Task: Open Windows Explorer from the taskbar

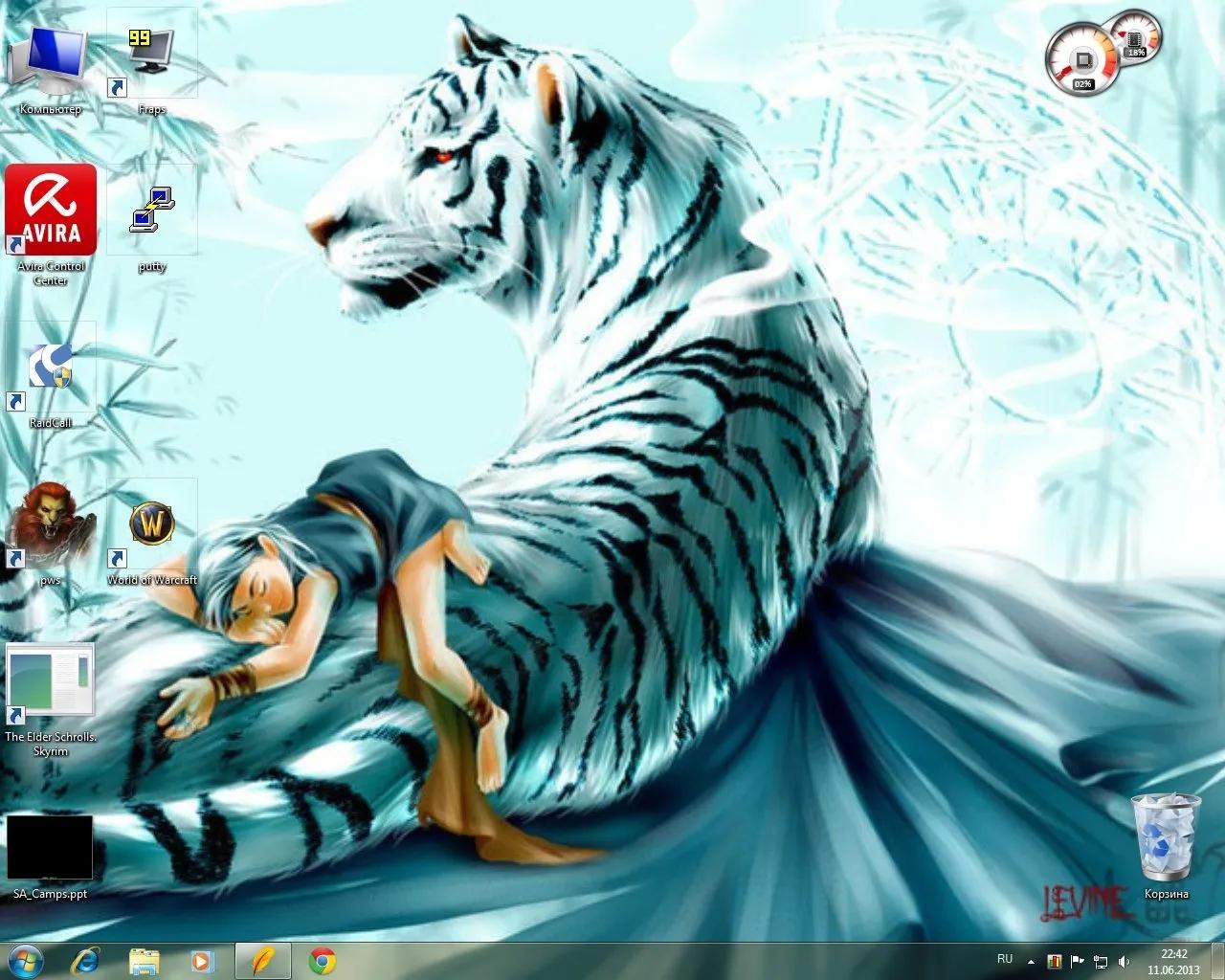Action: pyautogui.click(x=145, y=960)
